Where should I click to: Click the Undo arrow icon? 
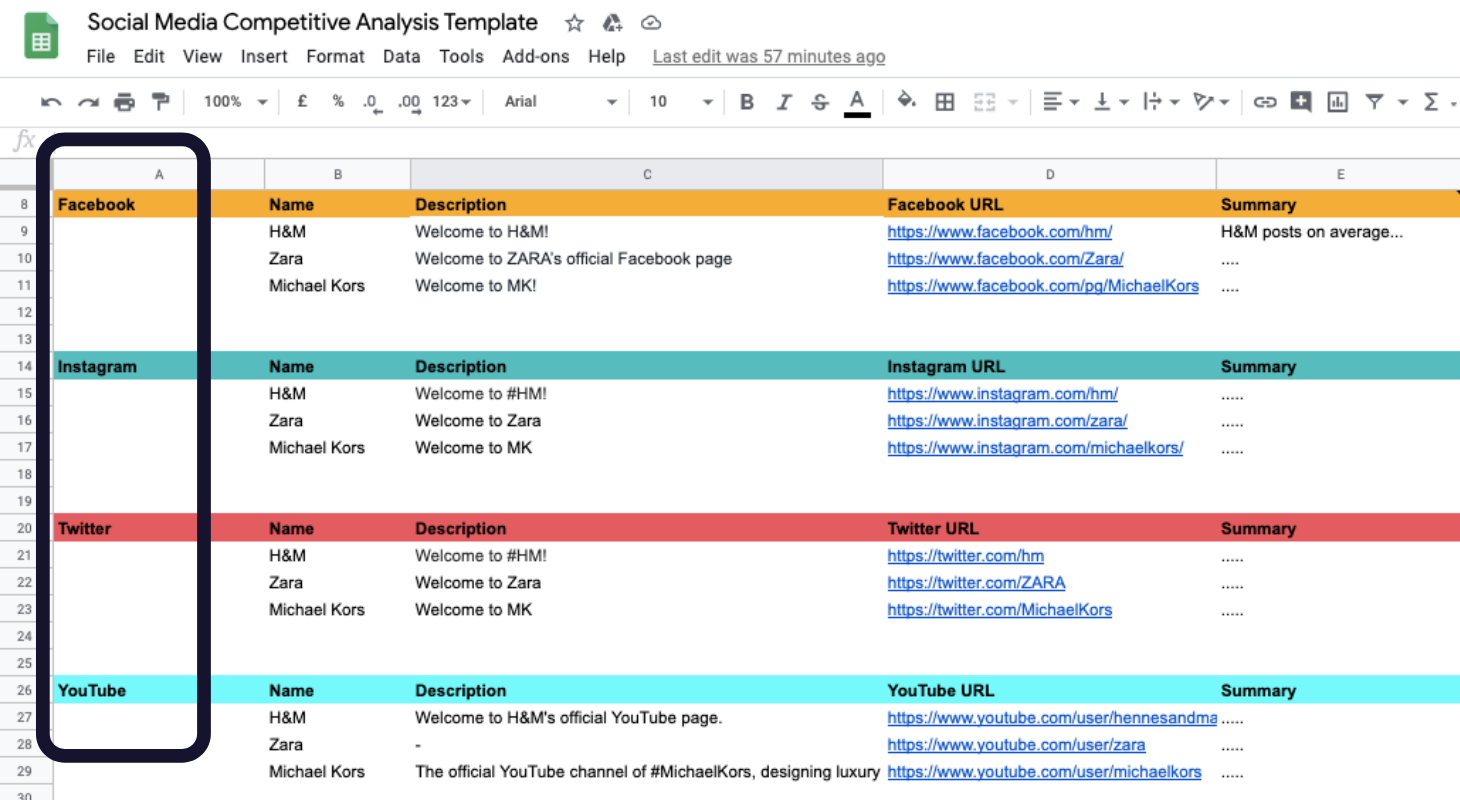pyautogui.click(x=51, y=102)
